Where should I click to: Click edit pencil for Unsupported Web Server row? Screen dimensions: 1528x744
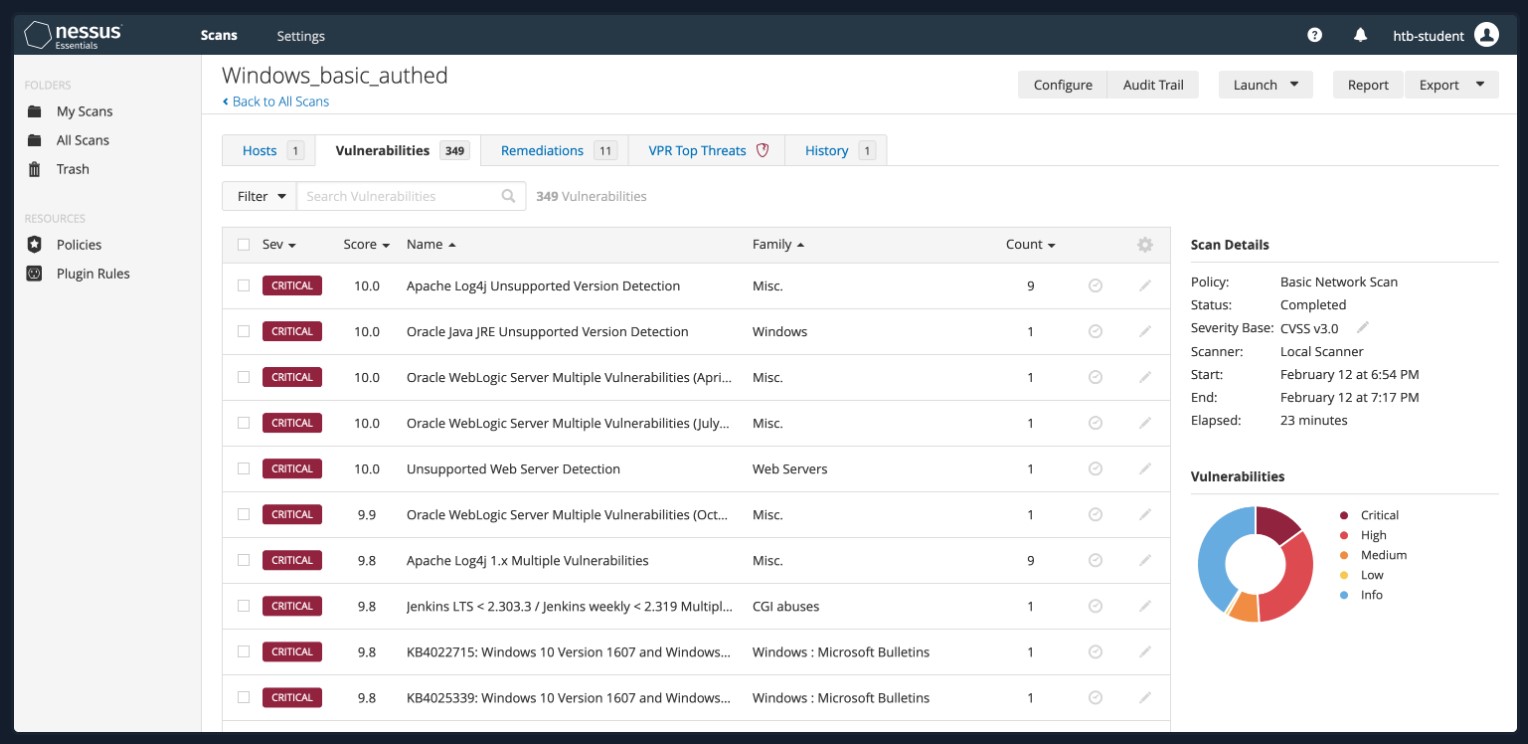tap(1145, 468)
